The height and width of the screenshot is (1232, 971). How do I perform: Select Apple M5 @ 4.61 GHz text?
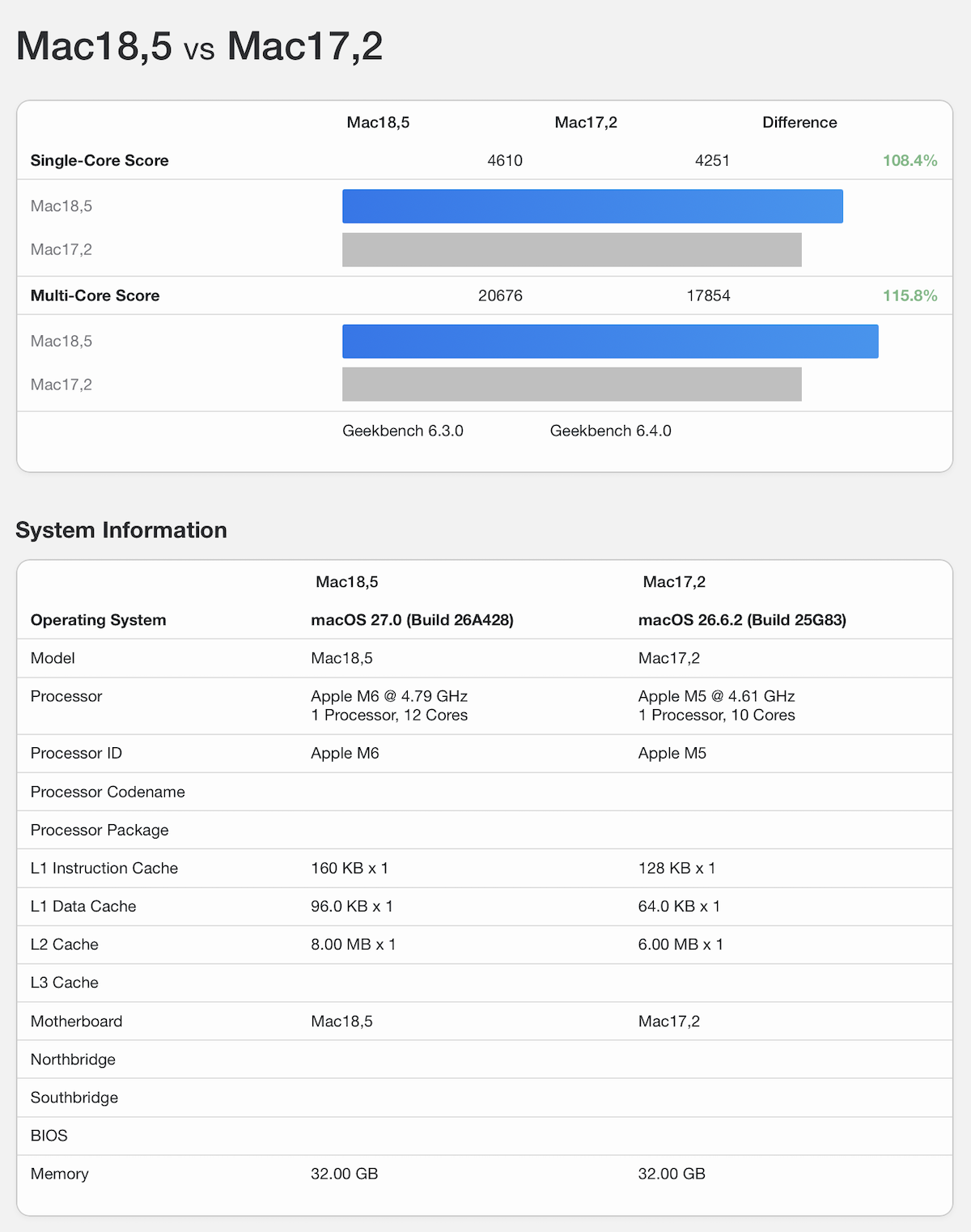716,696
